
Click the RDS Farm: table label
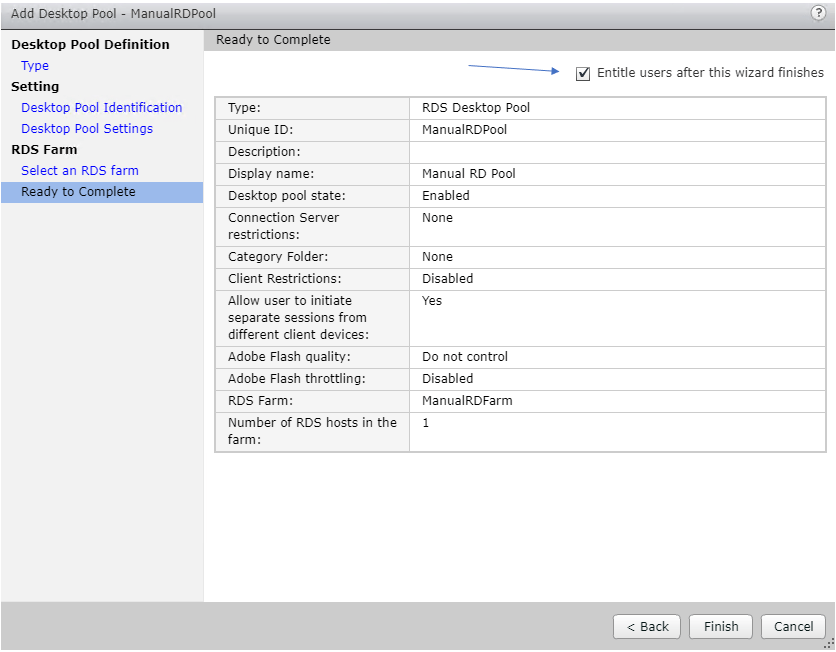(x=260, y=400)
